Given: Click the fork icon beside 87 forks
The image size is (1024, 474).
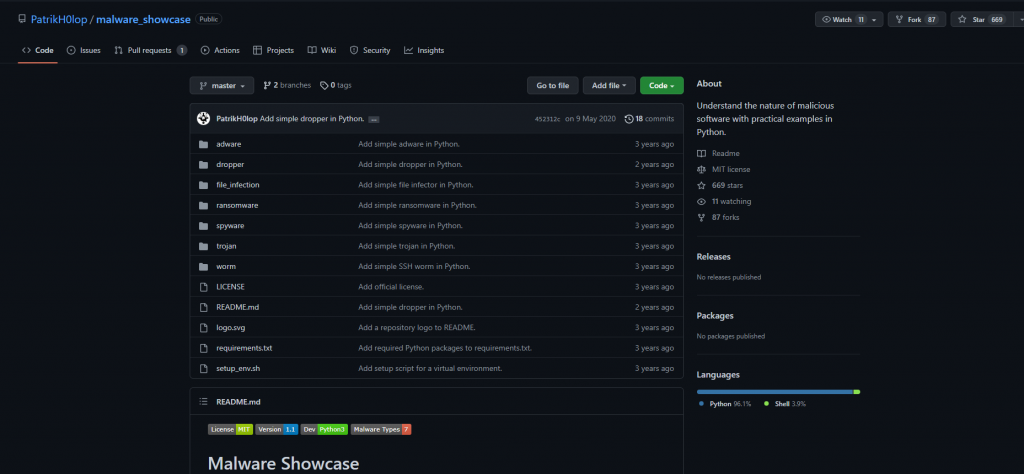Looking at the screenshot, I should tap(701, 217).
